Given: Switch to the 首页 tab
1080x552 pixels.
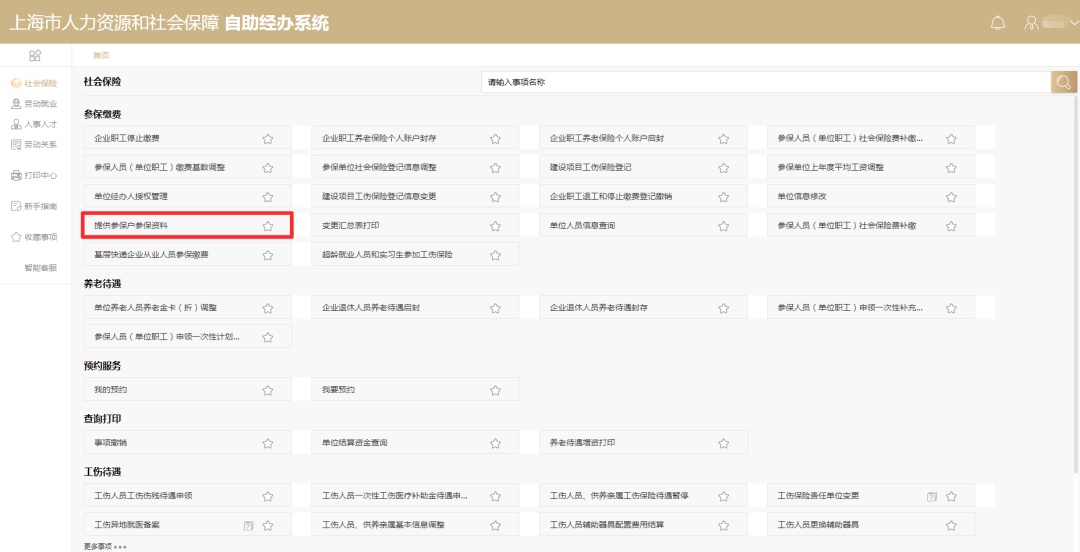Looking at the screenshot, I should tap(101, 56).
